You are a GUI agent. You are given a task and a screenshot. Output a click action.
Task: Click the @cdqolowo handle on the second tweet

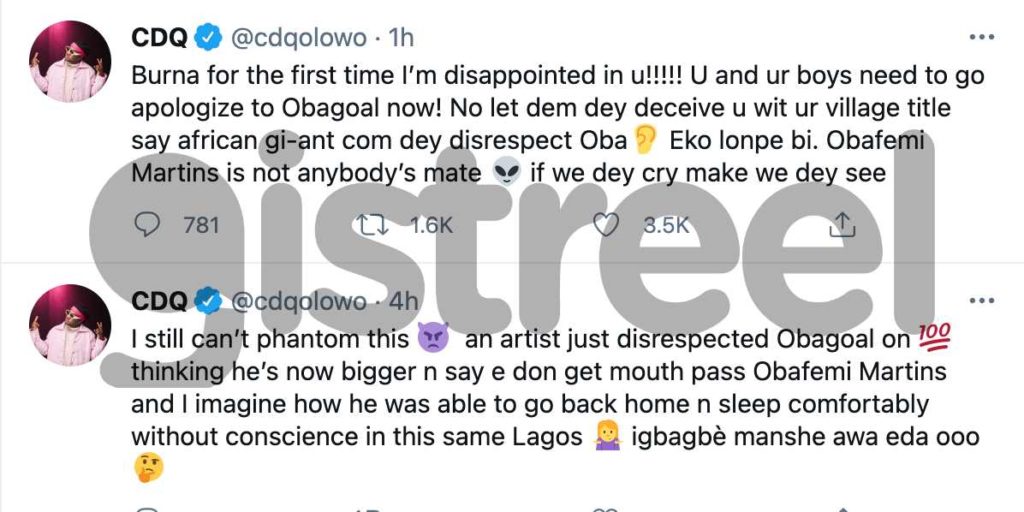pyautogui.click(x=299, y=302)
